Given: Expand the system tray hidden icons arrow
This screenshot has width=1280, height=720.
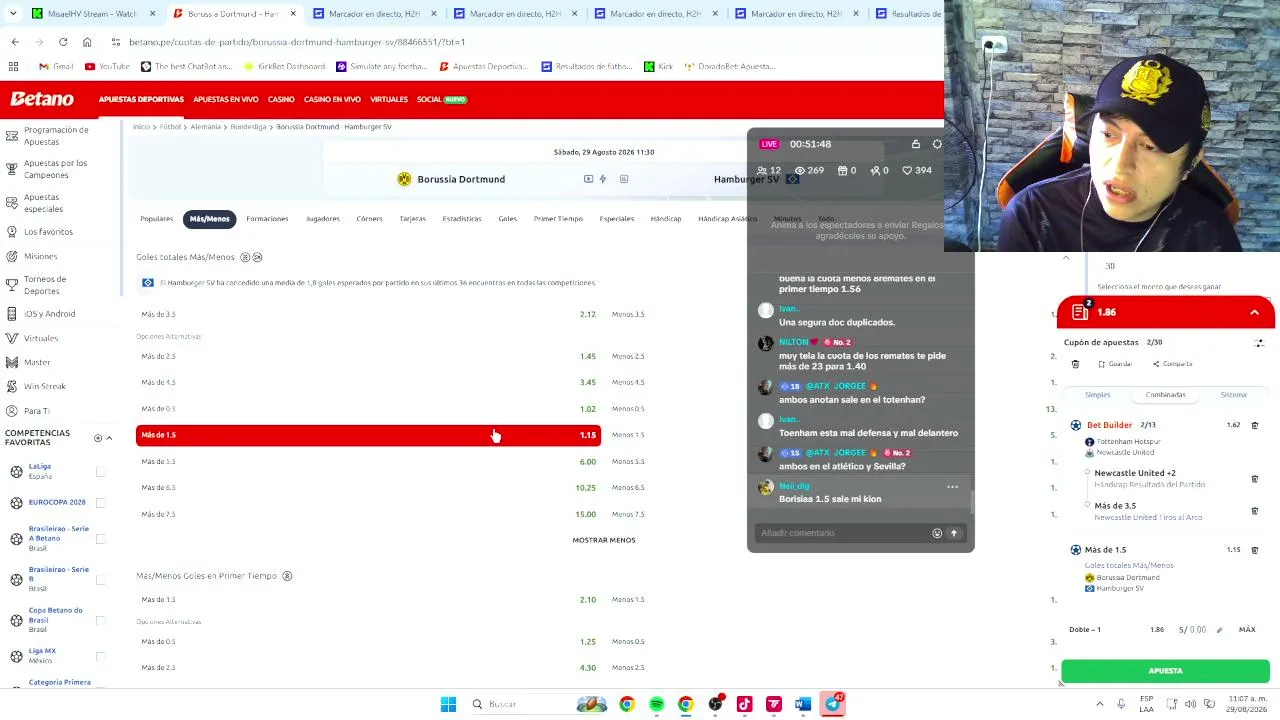Looking at the screenshot, I should point(1100,704).
